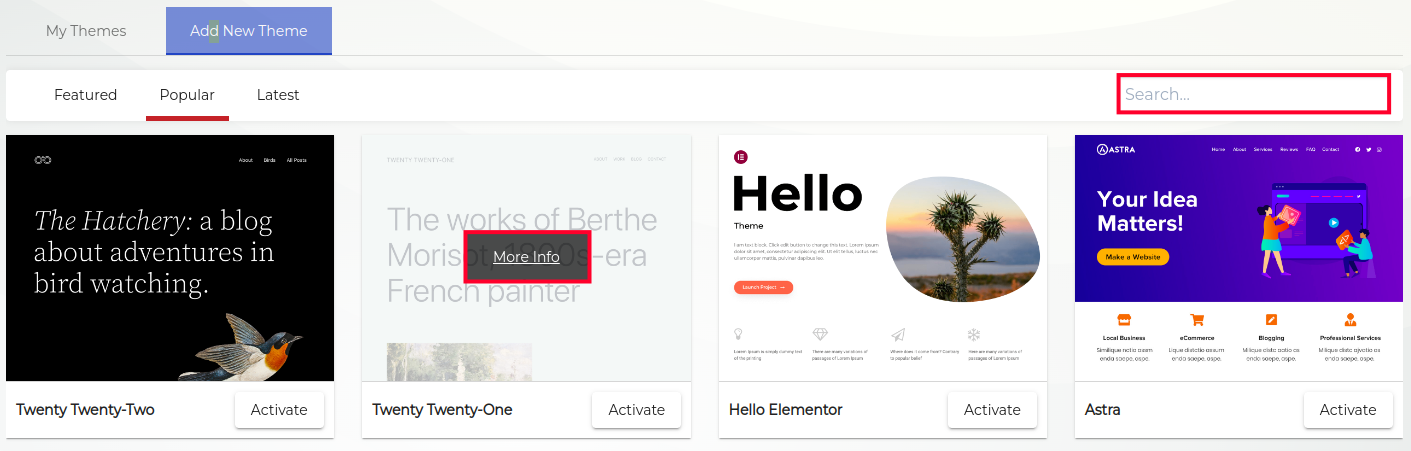This screenshot has width=1411, height=451.
Task: Activate the Hello Elementor theme
Action: (x=992, y=409)
